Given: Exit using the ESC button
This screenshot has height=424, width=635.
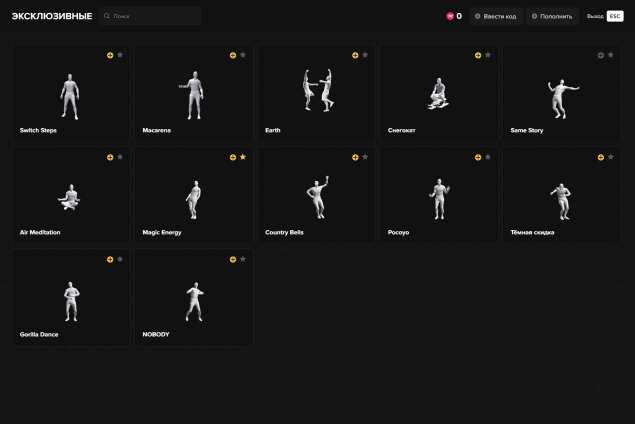Looking at the screenshot, I should 614,16.
